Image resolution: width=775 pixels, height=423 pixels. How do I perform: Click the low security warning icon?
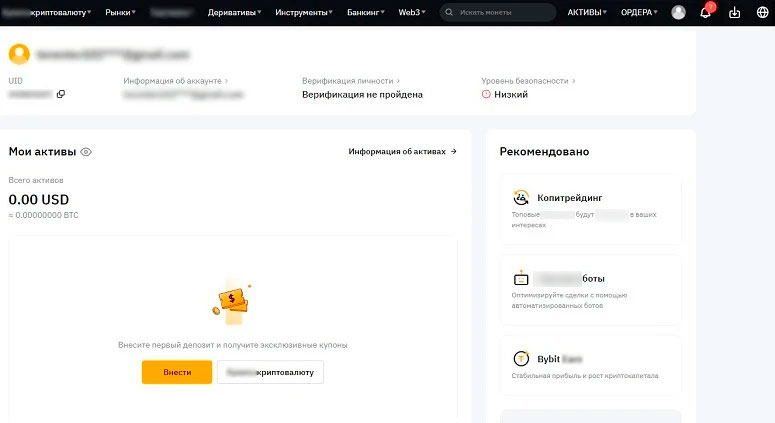(487, 94)
